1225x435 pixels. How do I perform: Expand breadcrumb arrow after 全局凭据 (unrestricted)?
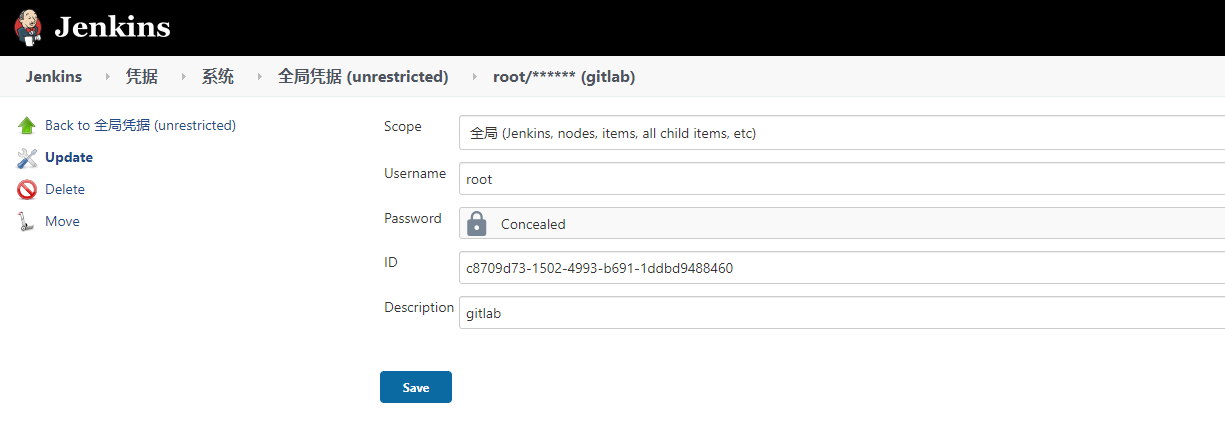(474, 77)
